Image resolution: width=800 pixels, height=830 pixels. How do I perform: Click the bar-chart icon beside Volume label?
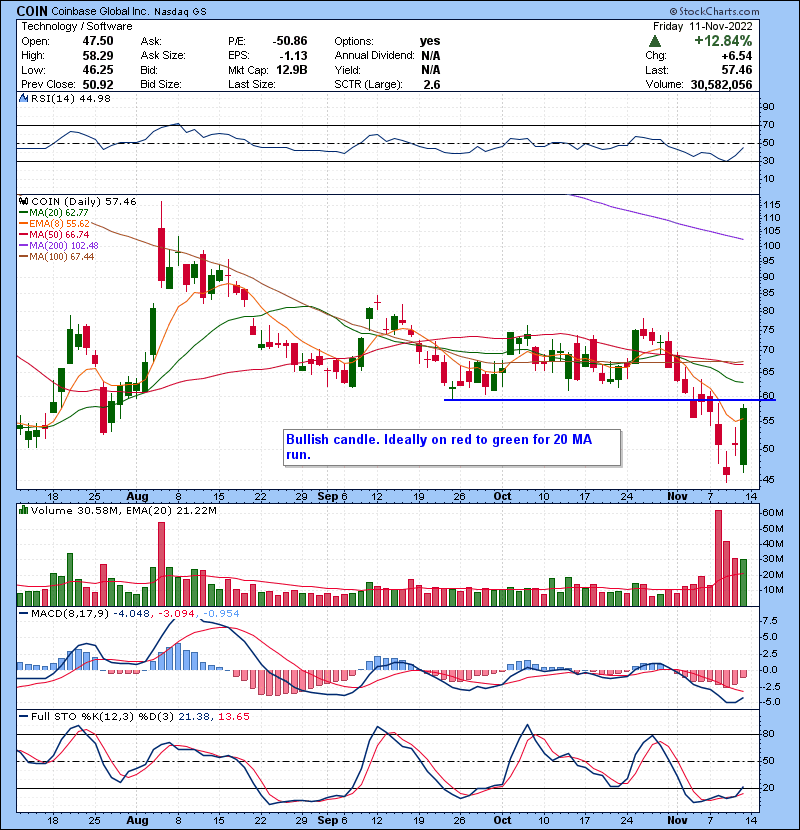[x=23, y=510]
